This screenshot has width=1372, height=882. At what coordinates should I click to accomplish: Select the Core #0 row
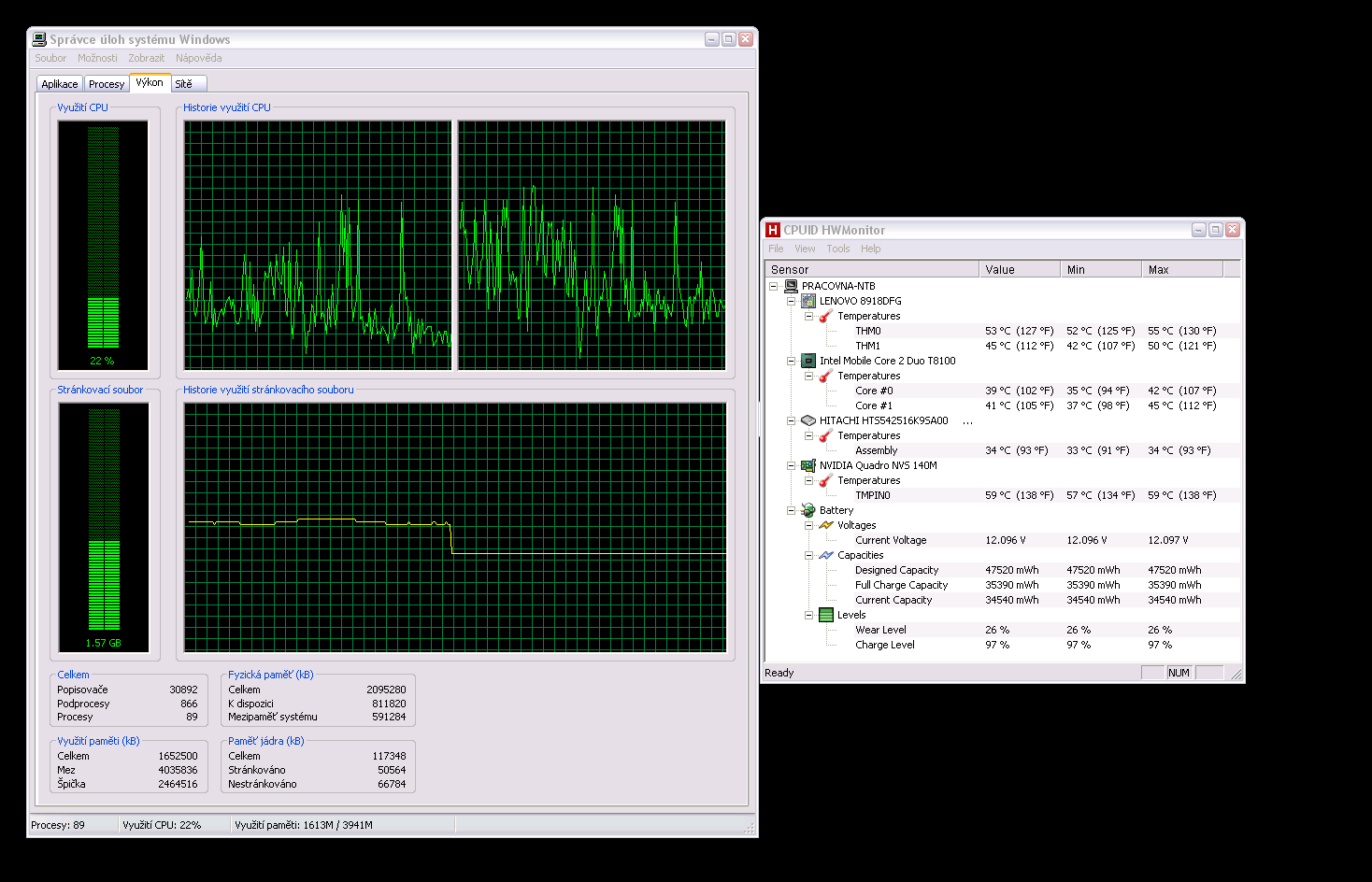click(x=1004, y=391)
